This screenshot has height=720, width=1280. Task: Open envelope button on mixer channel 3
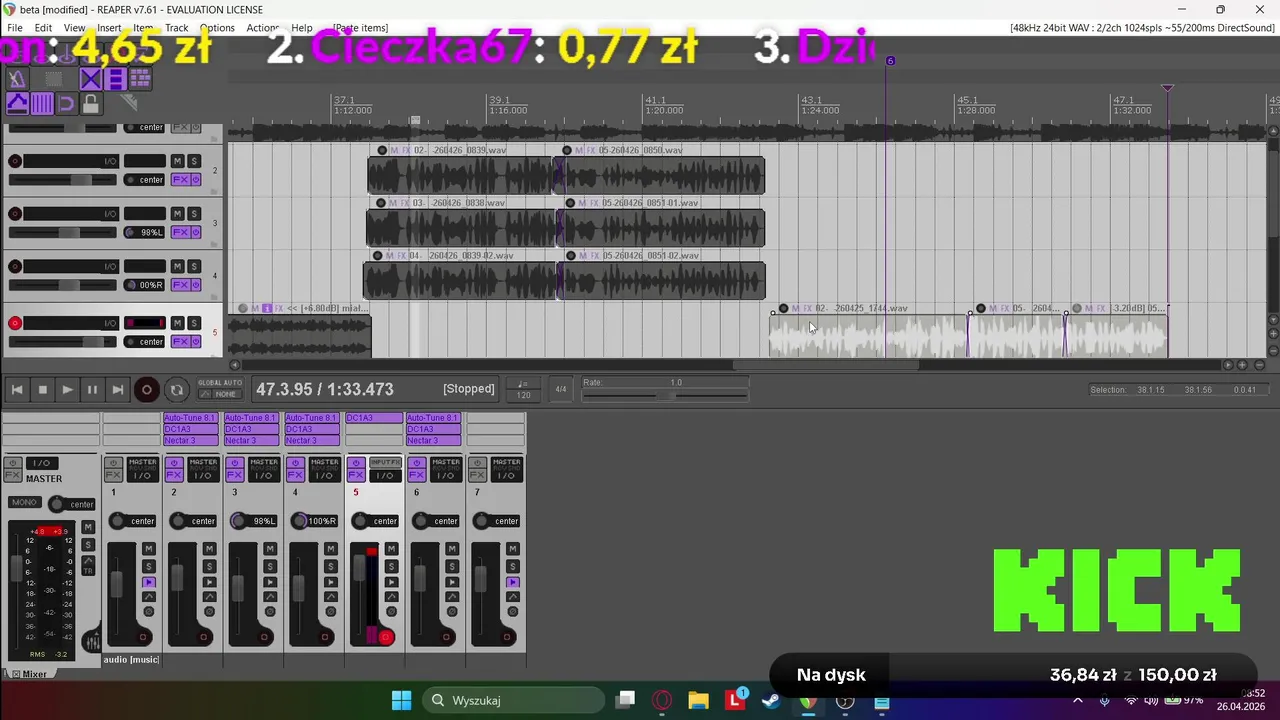coord(270,597)
